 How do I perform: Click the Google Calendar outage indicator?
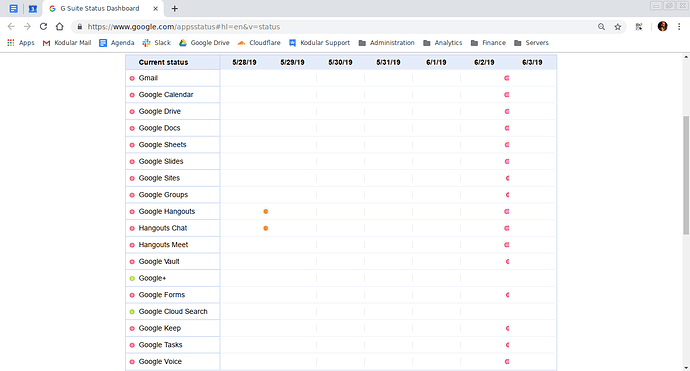pyautogui.click(x=507, y=95)
